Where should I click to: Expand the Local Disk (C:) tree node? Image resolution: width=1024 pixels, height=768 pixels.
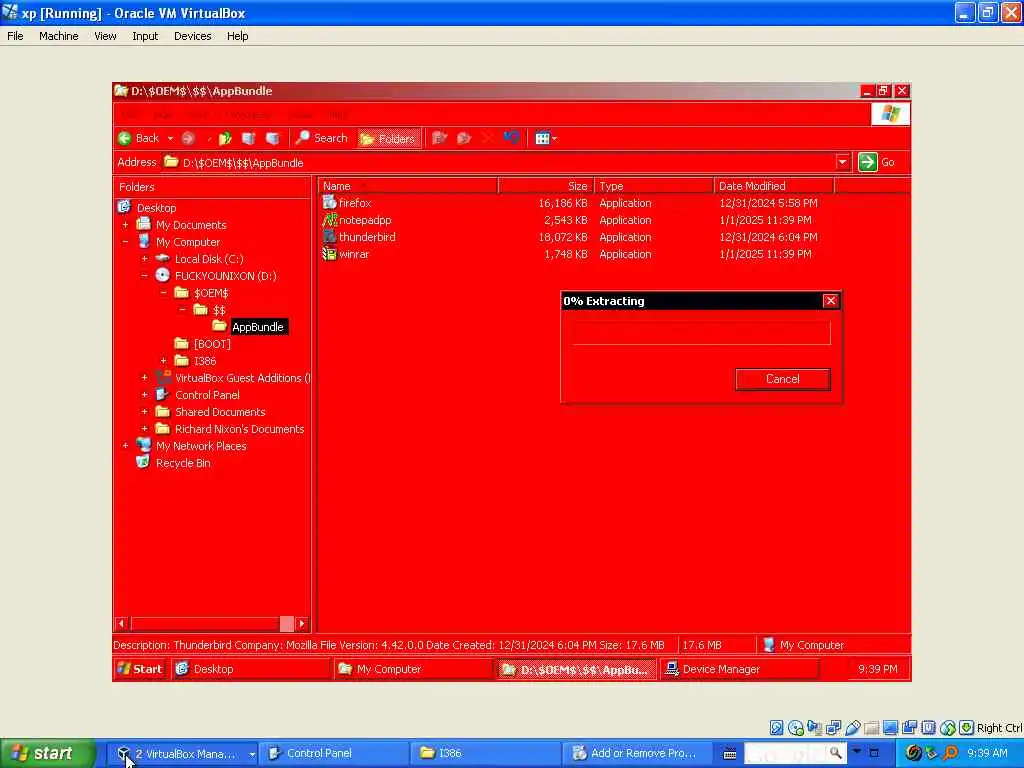click(x=144, y=259)
